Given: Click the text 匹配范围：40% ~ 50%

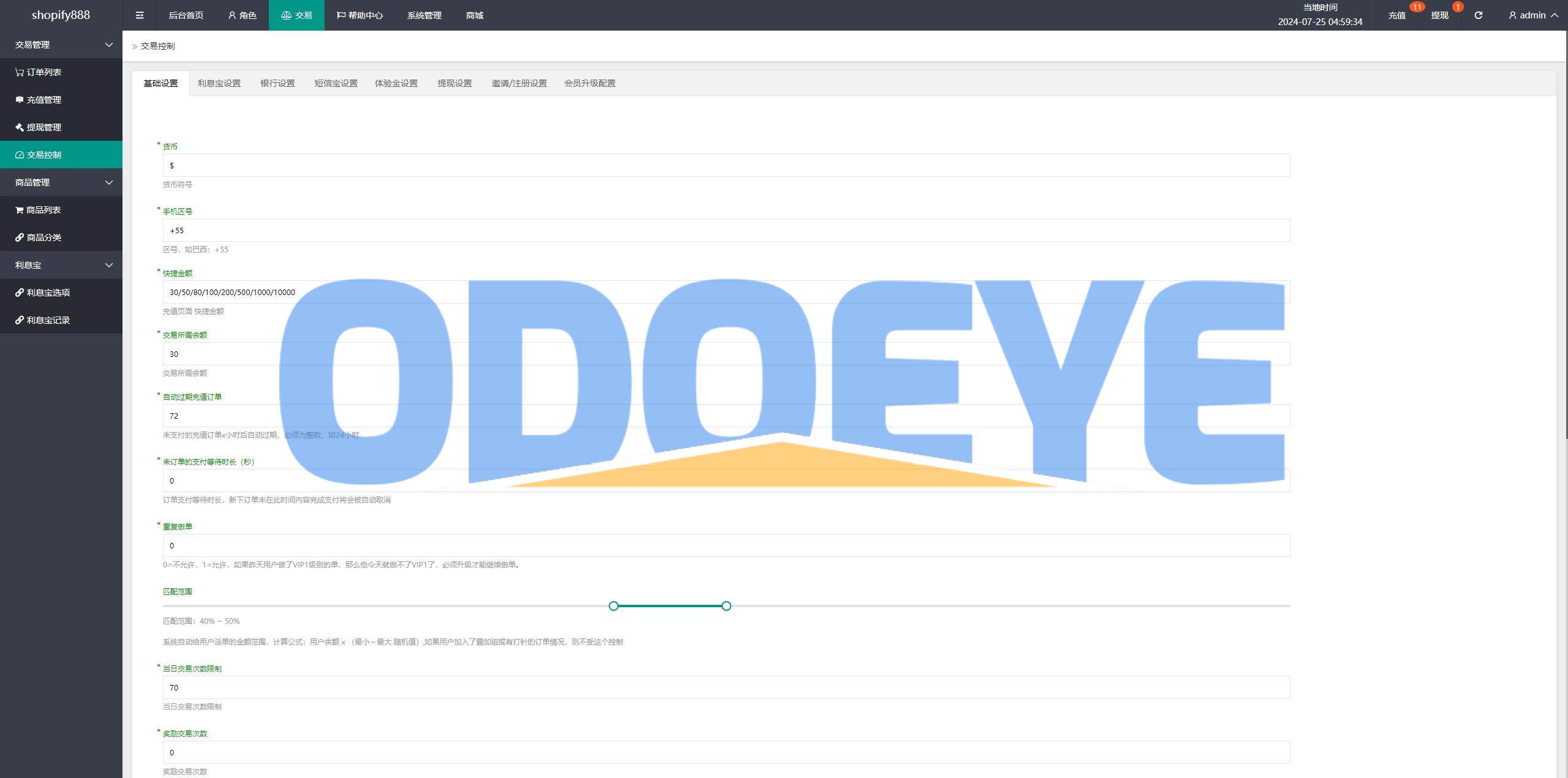Looking at the screenshot, I should click(201, 621).
